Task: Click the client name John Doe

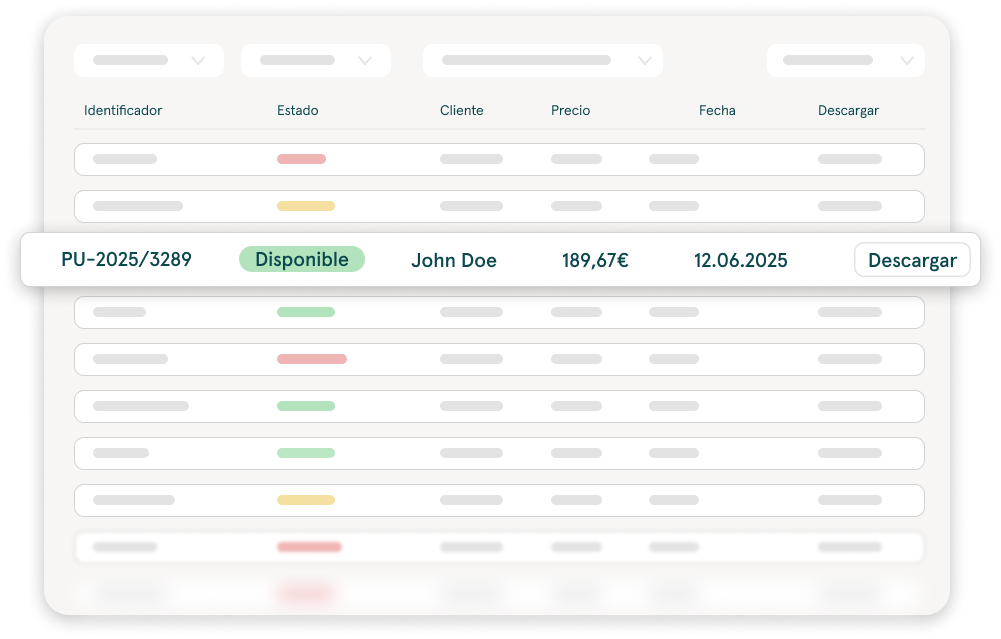Action: (454, 260)
